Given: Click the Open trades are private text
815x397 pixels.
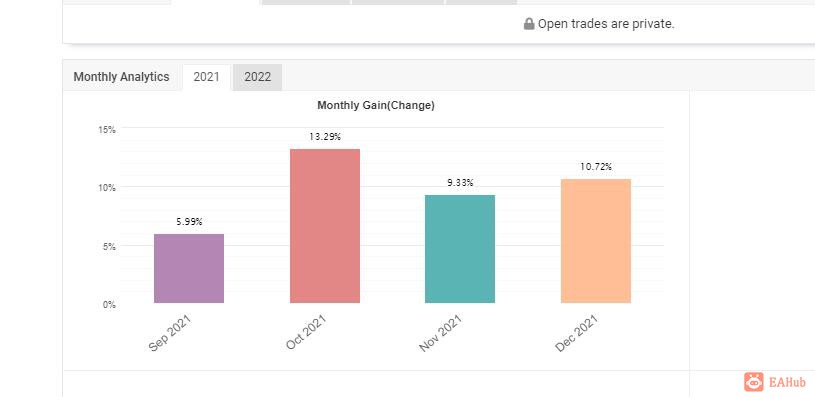Looking at the screenshot, I should coord(606,24).
